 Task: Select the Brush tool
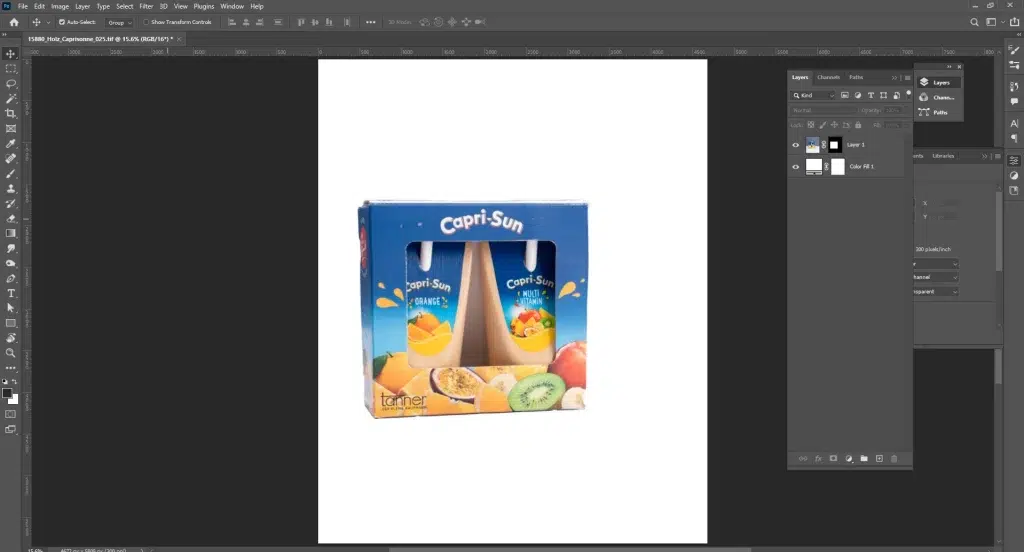point(10,174)
